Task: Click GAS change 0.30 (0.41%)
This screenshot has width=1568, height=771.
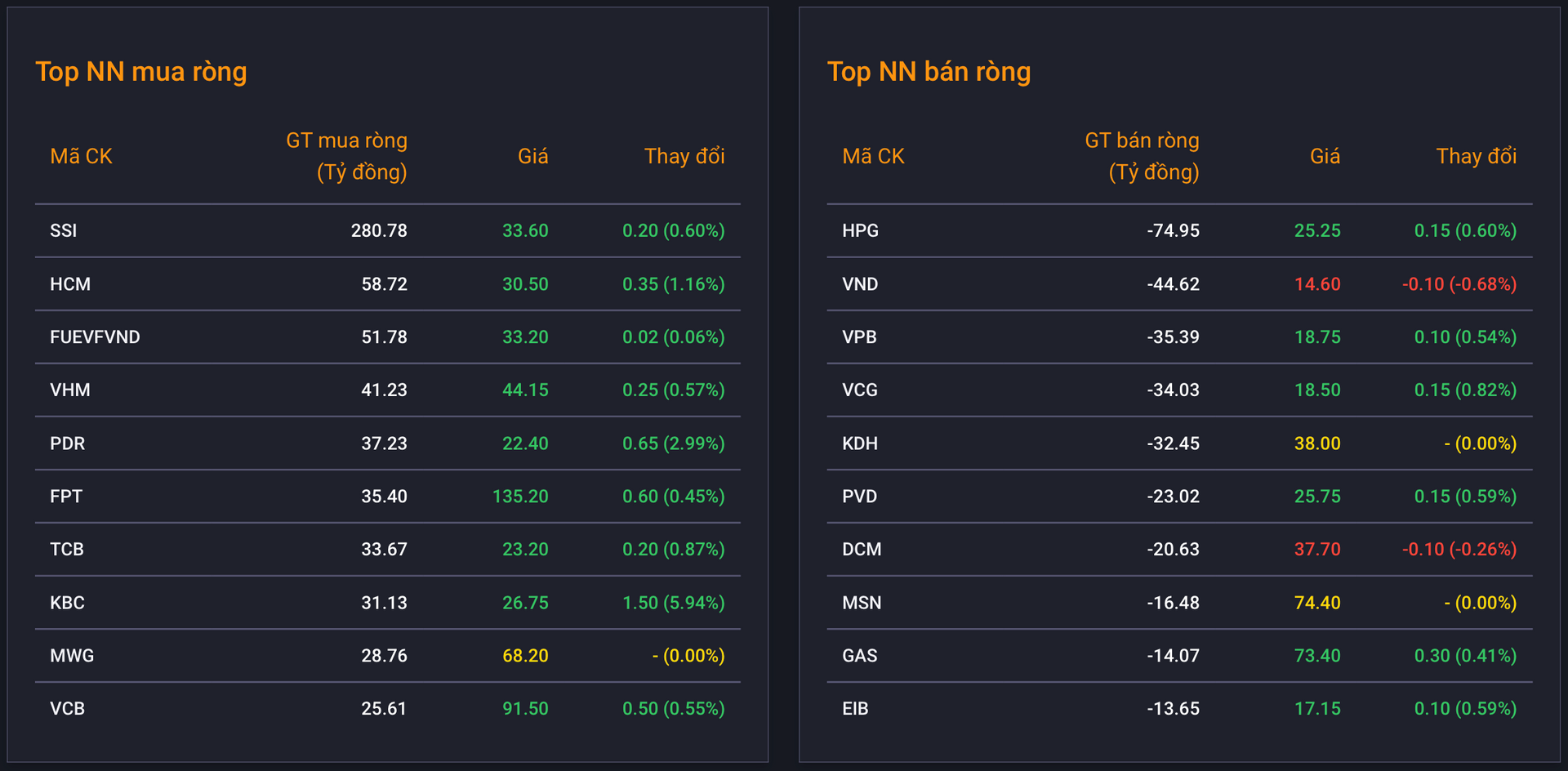Action: coord(1466,656)
